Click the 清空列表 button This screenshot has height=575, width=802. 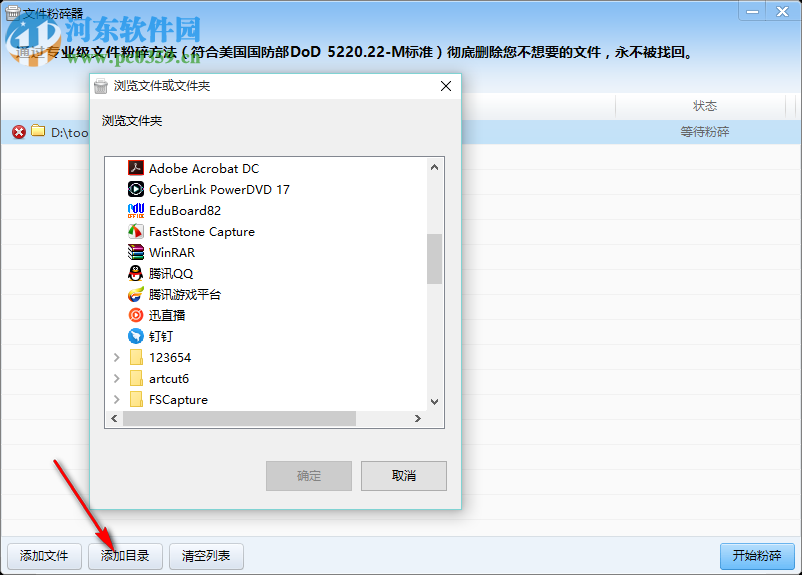click(x=206, y=556)
